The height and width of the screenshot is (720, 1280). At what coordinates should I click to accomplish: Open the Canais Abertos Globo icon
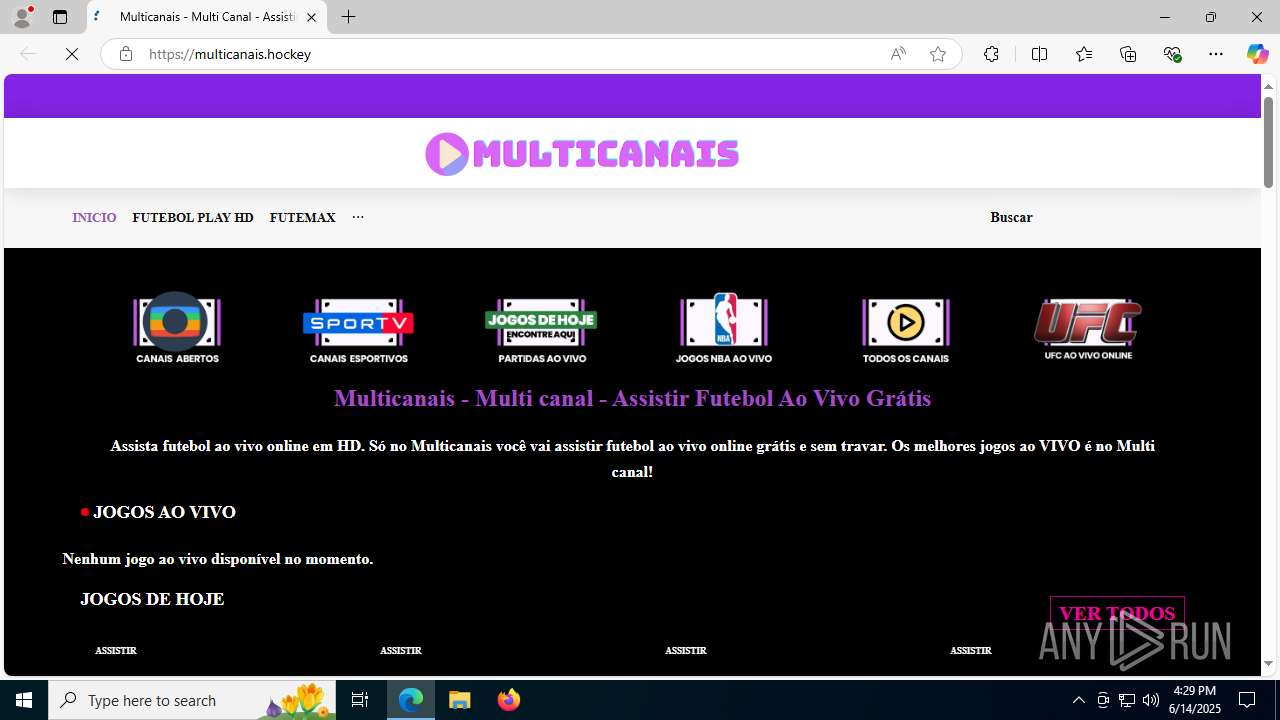(177, 328)
